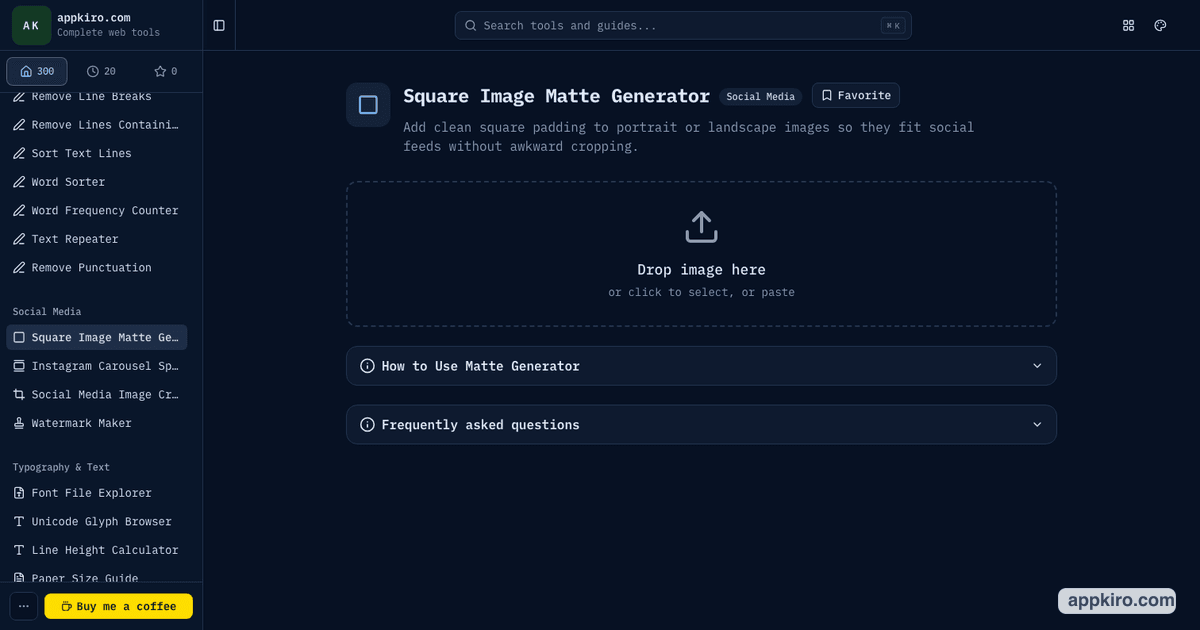
Task: Click crop icon beside Social Media Image
Action: (19, 394)
